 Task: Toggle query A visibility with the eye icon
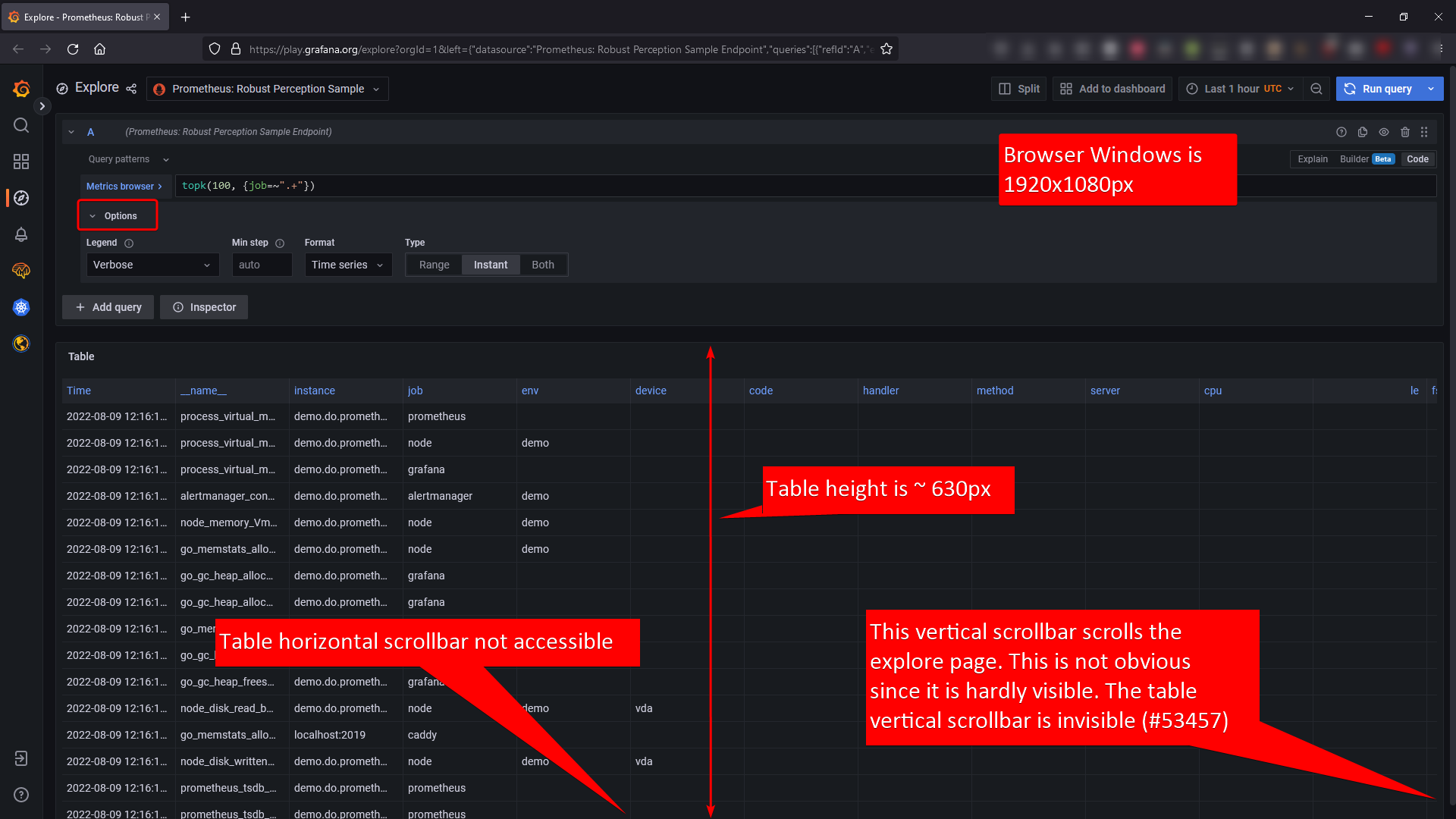click(1384, 131)
